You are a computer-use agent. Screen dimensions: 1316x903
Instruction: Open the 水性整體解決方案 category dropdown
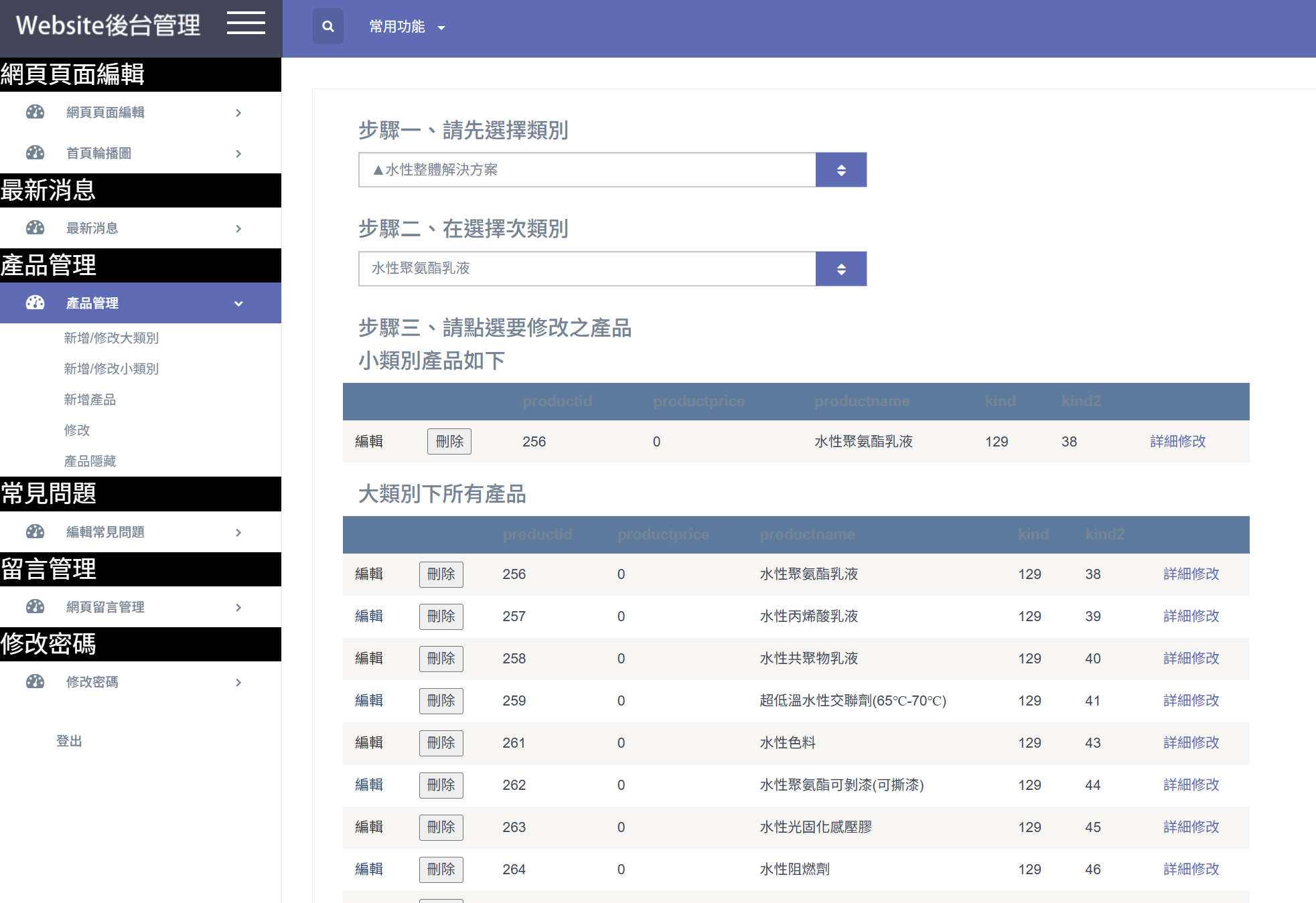point(612,169)
